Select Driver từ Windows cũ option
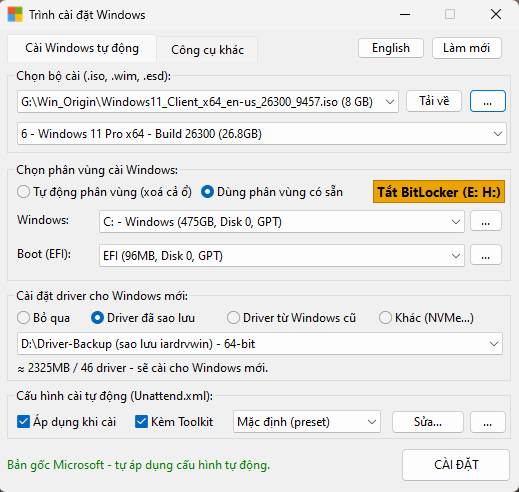 (x=291, y=318)
